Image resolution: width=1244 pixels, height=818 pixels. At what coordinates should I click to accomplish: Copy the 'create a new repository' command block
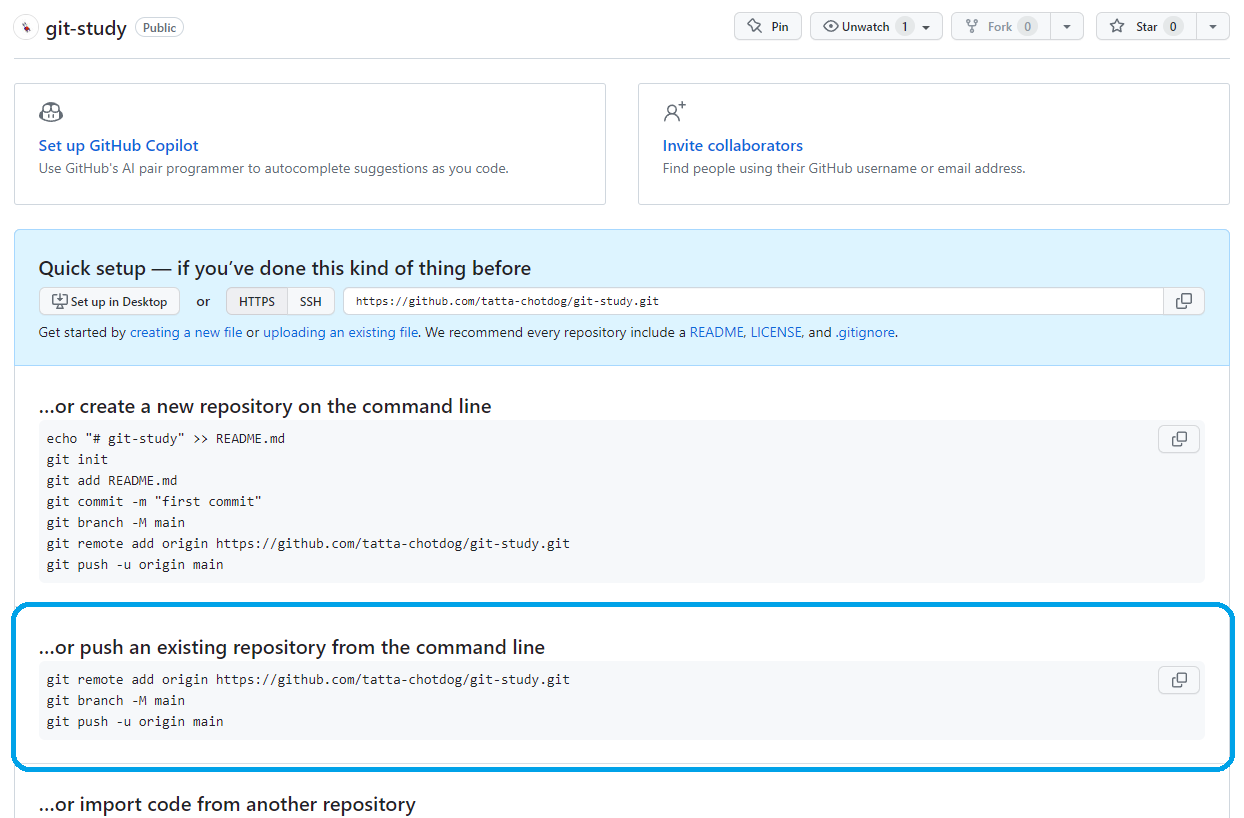click(1178, 438)
